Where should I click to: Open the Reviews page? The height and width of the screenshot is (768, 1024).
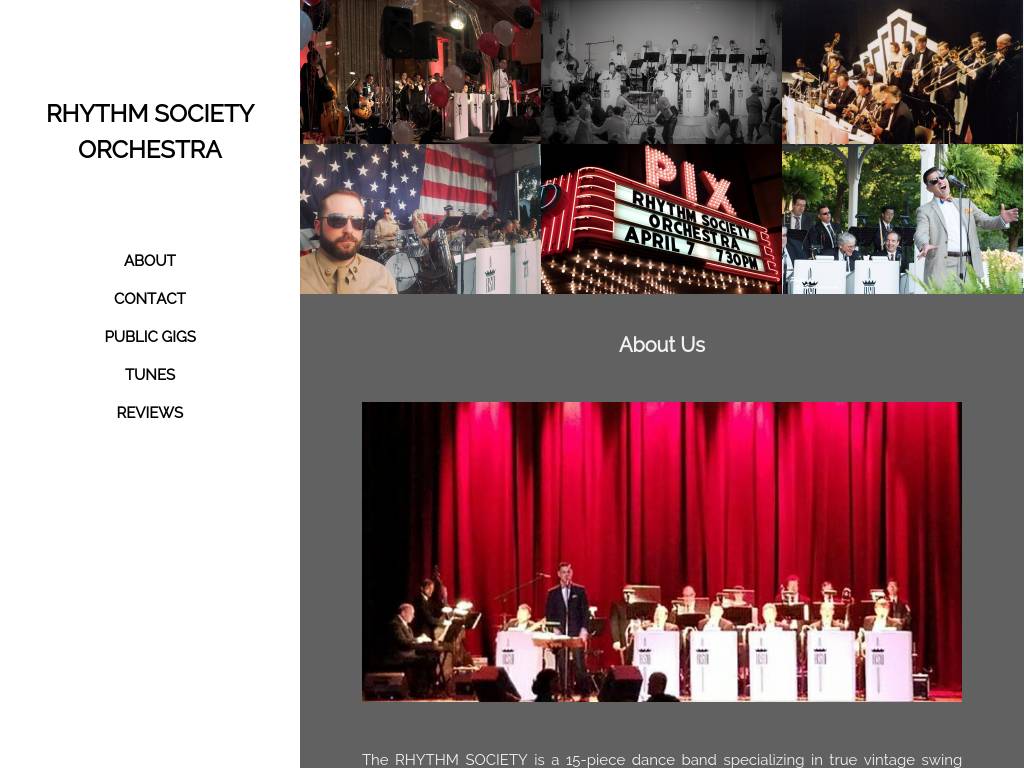[x=150, y=413]
